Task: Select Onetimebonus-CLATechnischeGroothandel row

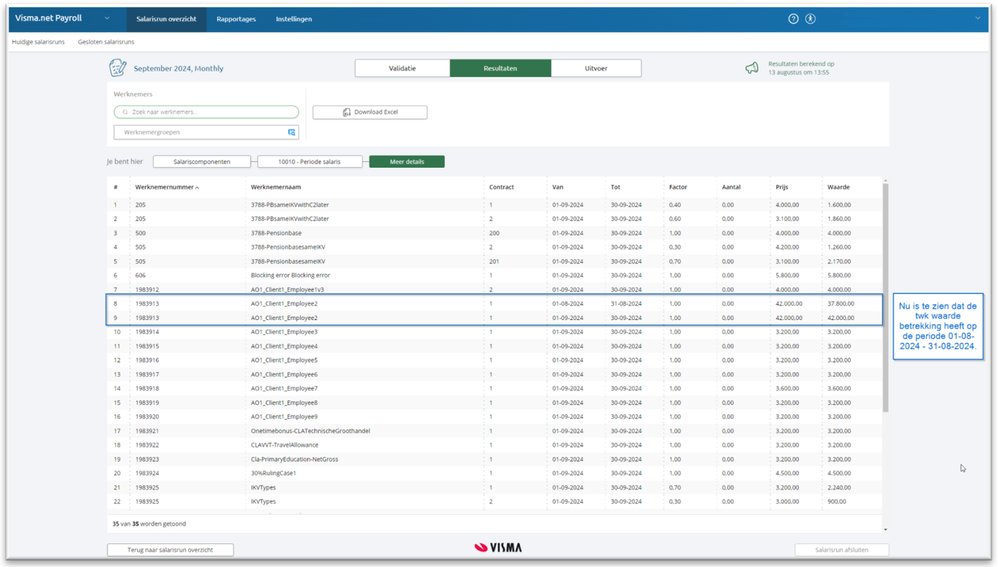Action: coord(495,431)
